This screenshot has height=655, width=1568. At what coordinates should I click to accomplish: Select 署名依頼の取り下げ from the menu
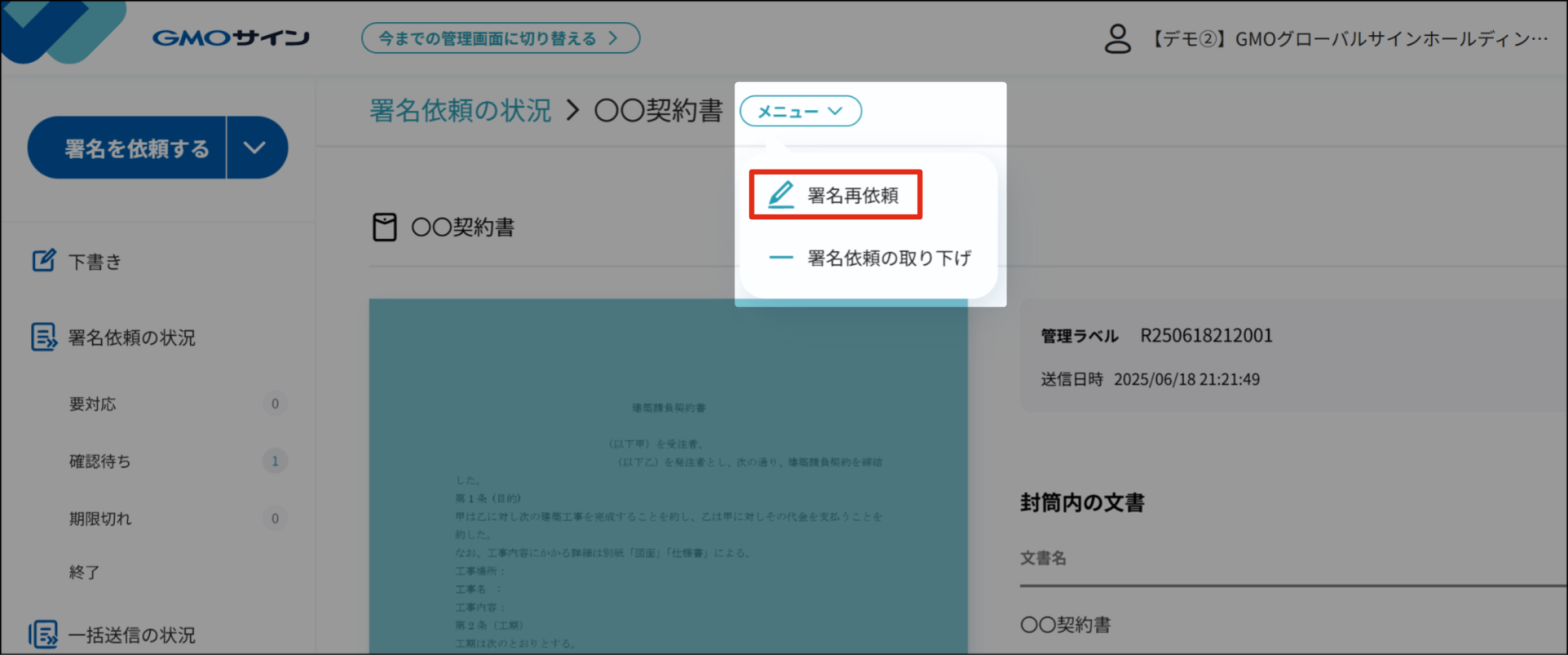pyautogui.click(x=888, y=258)
